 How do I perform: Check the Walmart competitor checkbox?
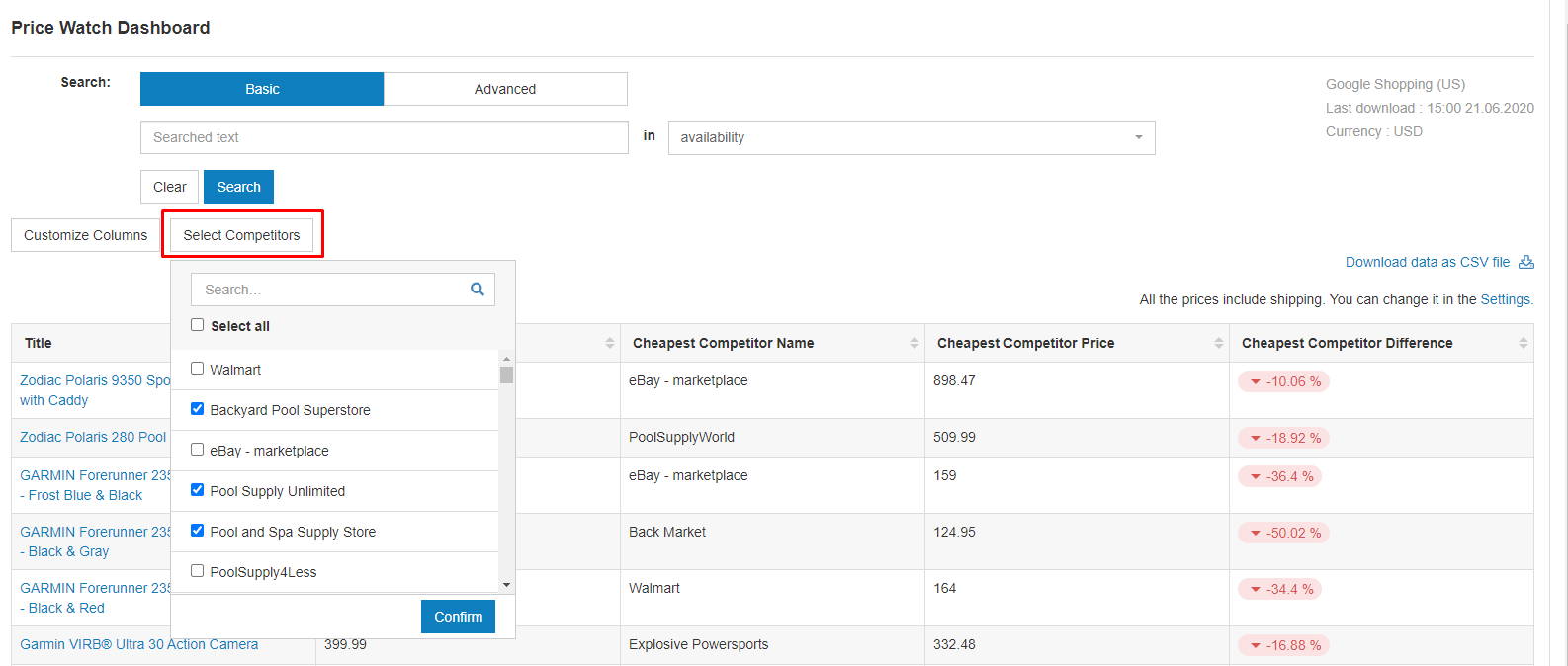198,369
